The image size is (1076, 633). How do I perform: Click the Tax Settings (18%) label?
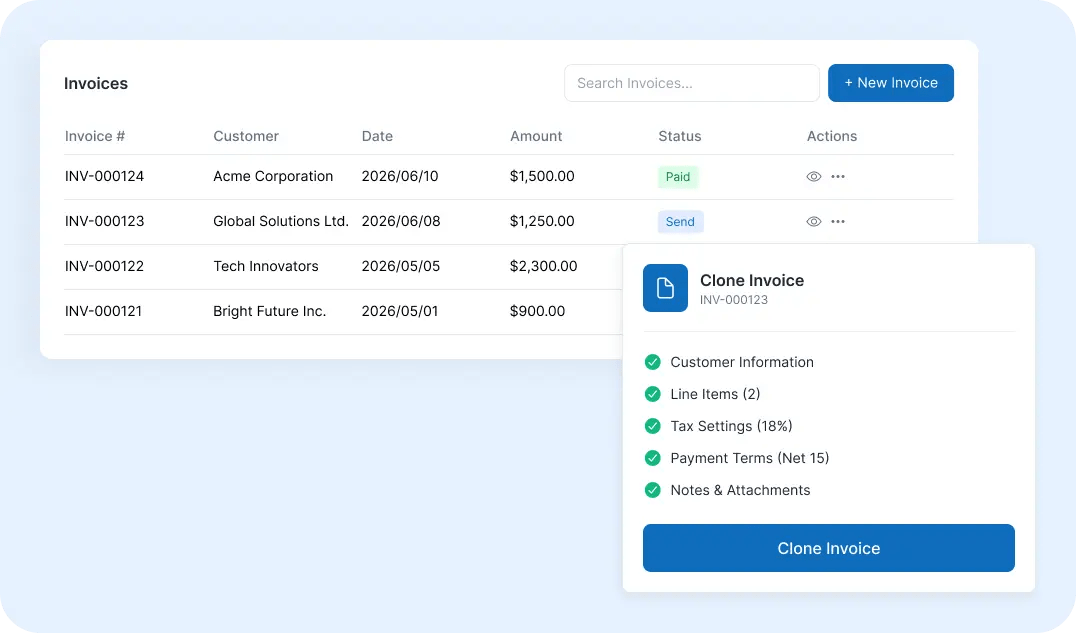(732, 426)
